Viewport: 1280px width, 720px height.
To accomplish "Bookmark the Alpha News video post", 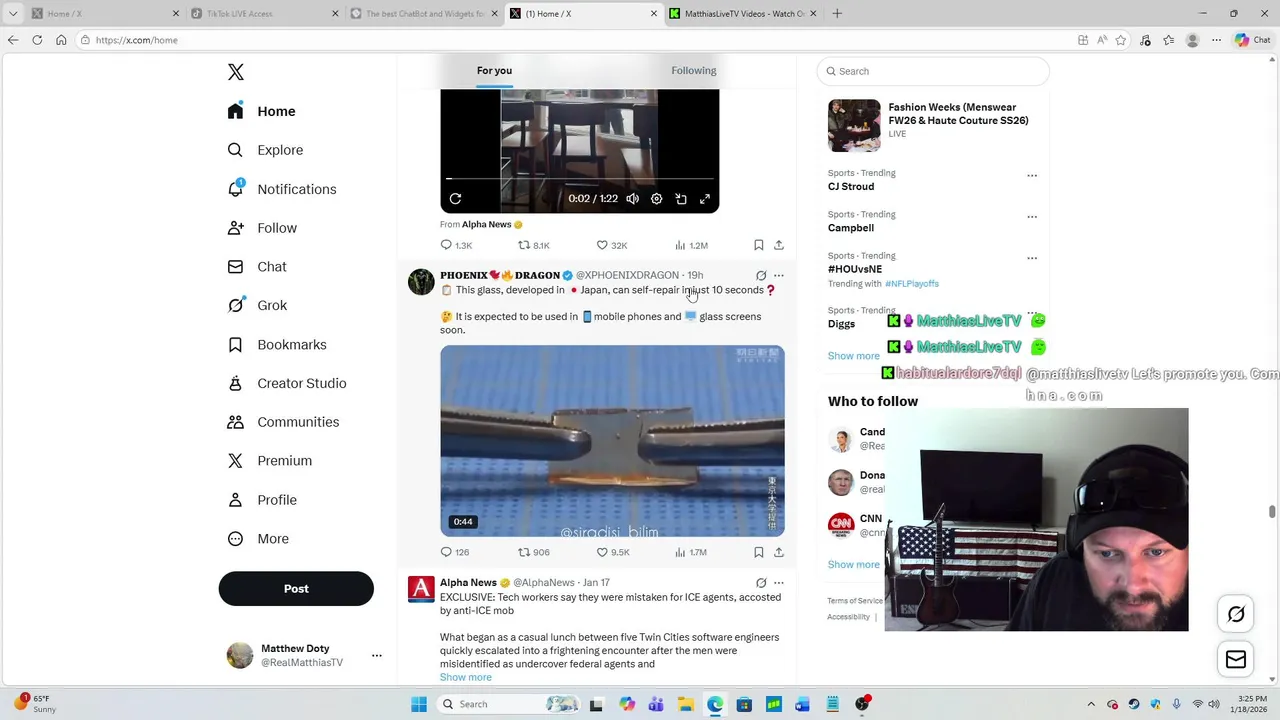I will point(758,245).
